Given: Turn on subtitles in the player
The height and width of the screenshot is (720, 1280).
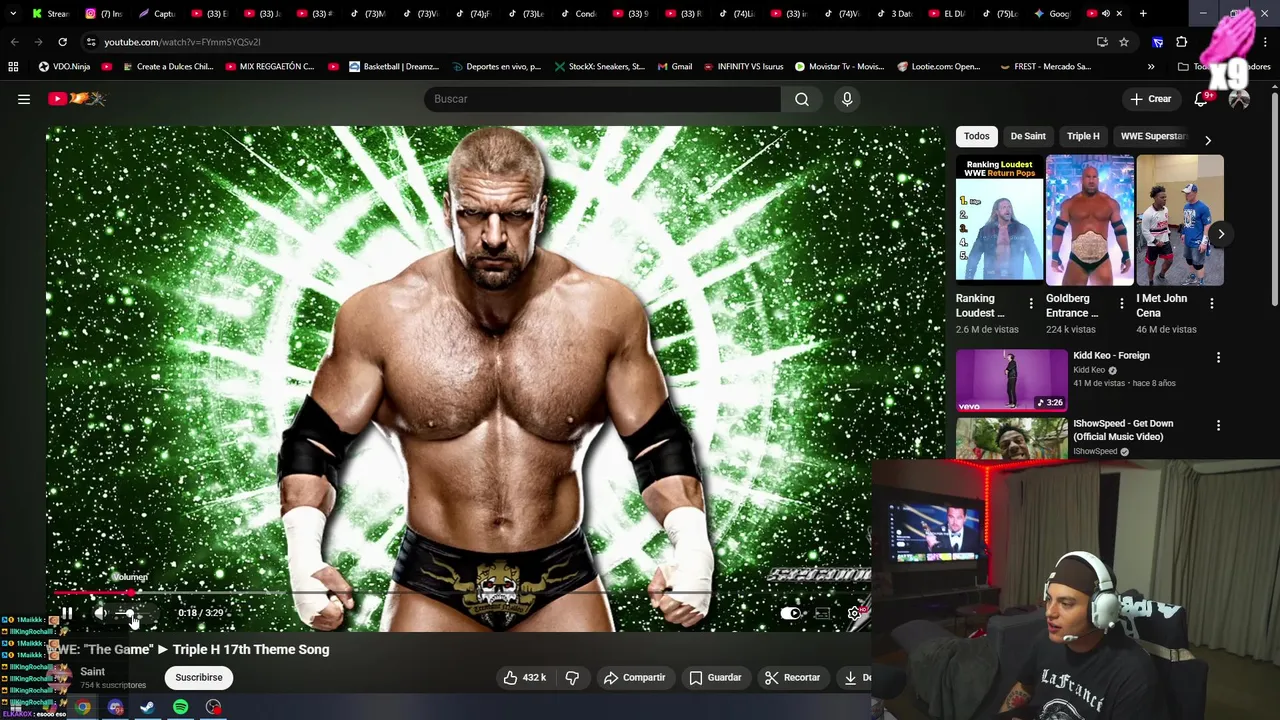Looking at the screenshot, I should 823,613.
